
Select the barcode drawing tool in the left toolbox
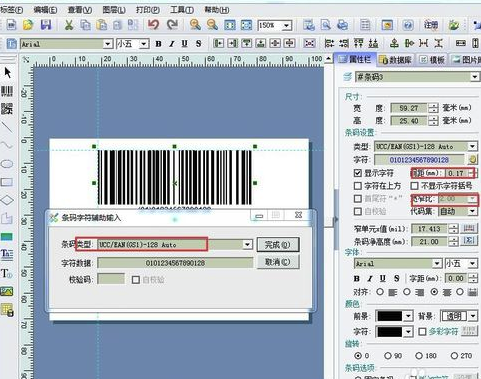tap(7, 91)
